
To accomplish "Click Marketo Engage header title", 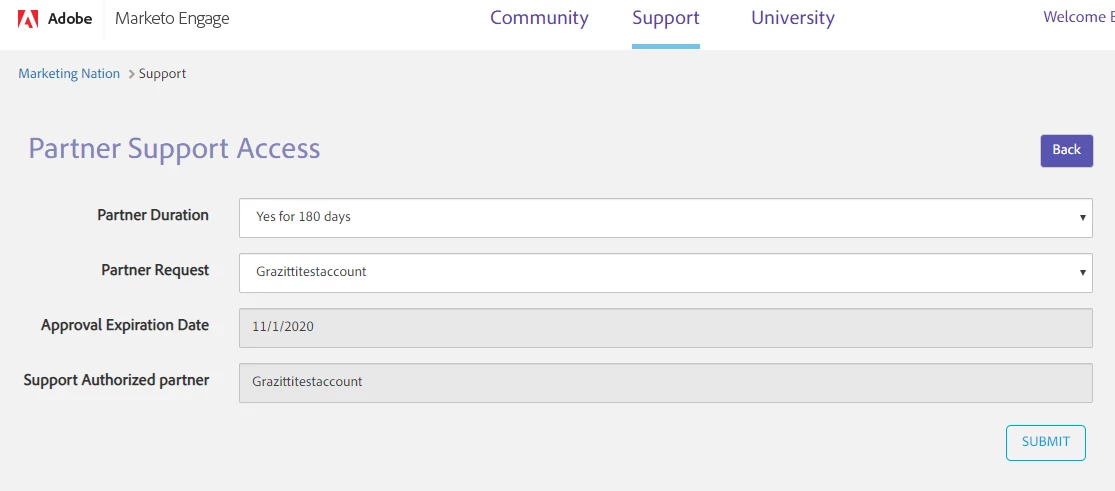I will [172, 19].
